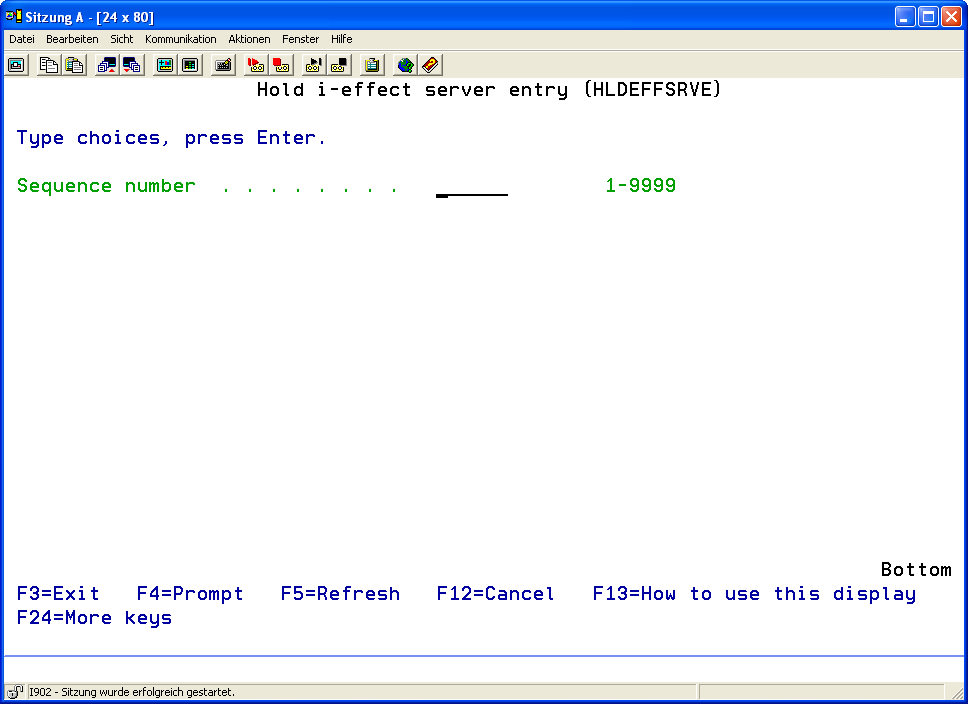968x704 pixels.
Task: Click F12=Cancel function key label
Action: pos(495,594)
